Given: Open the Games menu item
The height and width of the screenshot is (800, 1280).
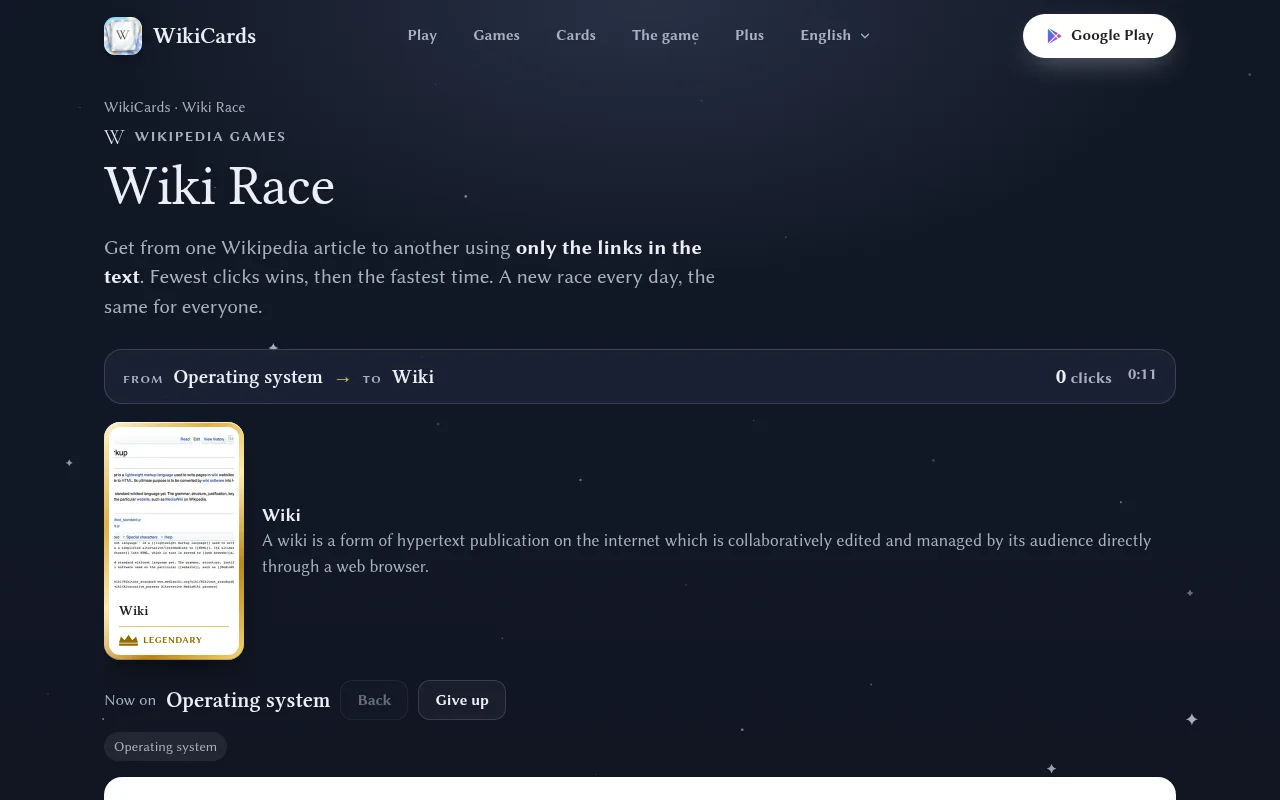Looking at the screenshot, I should pos(496,35).
